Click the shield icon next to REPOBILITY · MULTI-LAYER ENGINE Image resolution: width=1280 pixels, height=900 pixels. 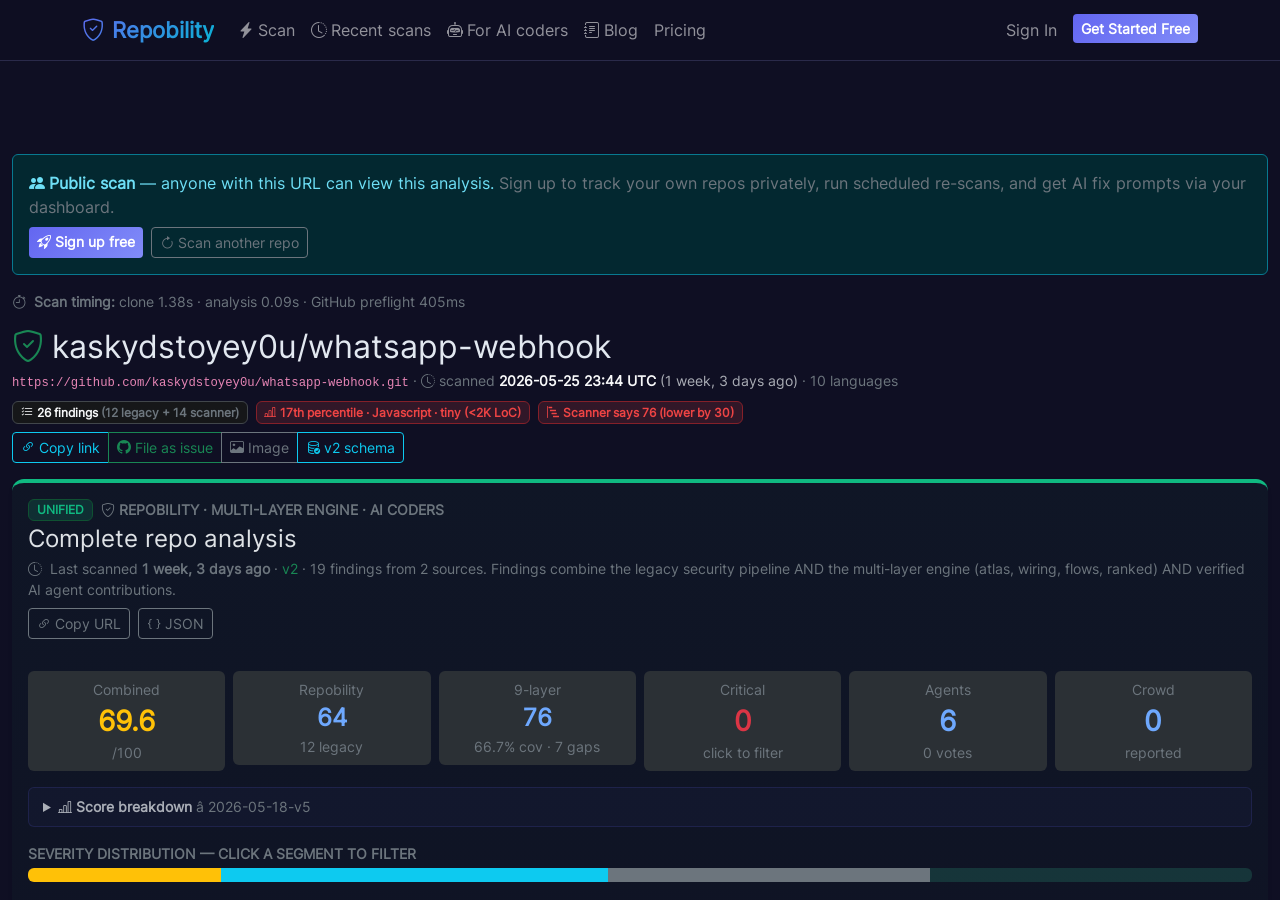click(108, 510)
